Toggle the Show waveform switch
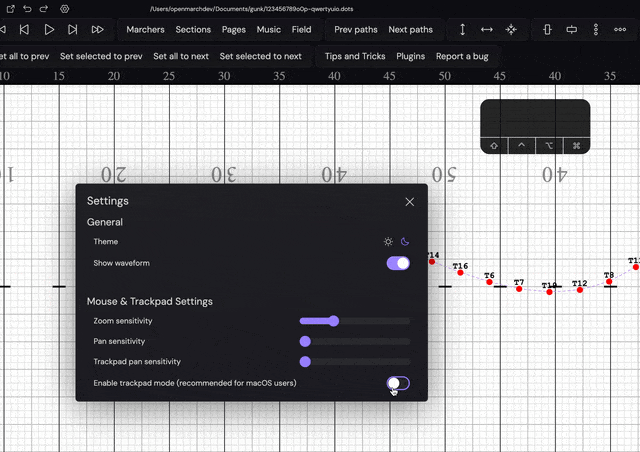This screenshot has height=452, width=640. [x=398, y=263]
